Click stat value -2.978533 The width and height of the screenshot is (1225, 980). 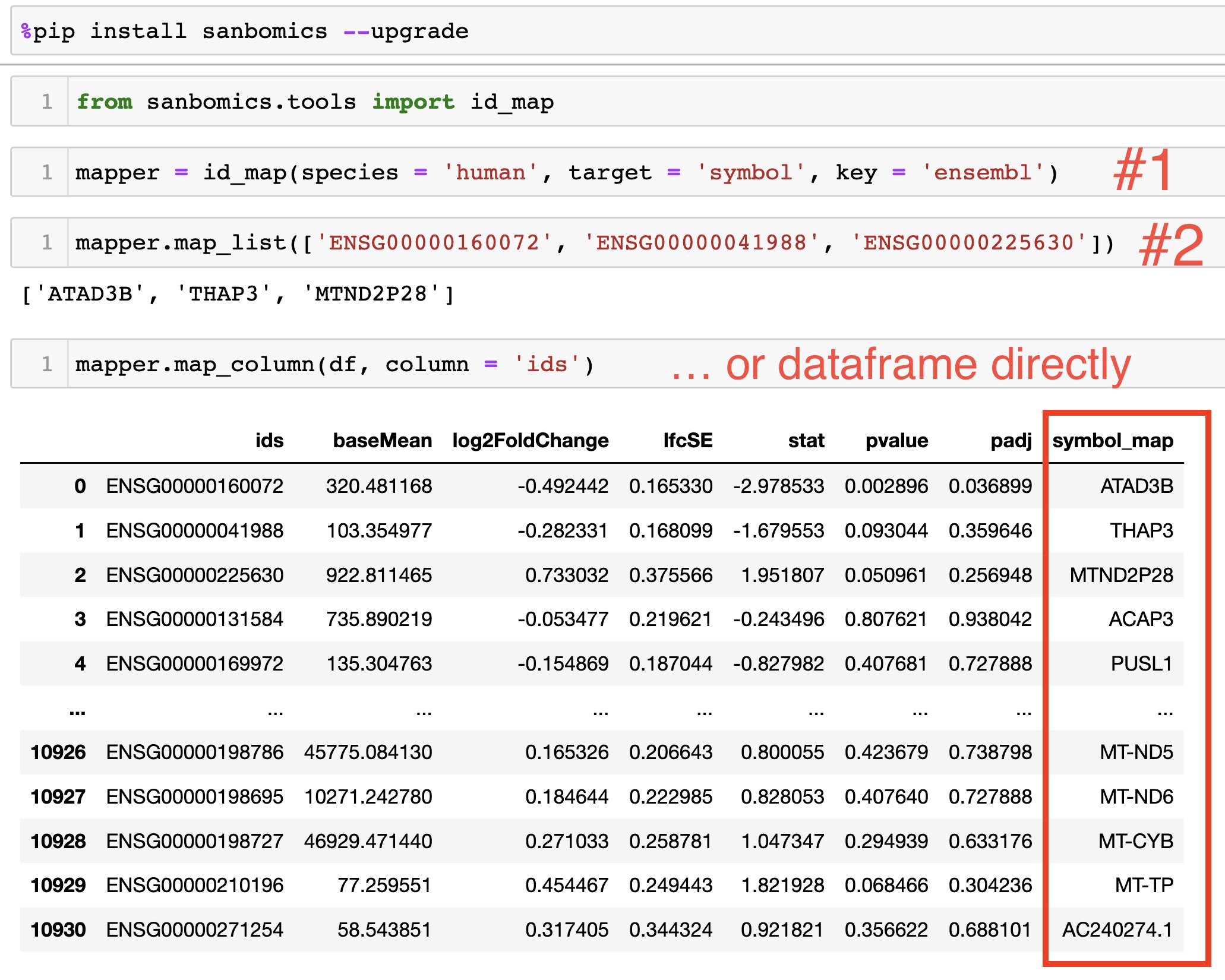tap(778, 486)
